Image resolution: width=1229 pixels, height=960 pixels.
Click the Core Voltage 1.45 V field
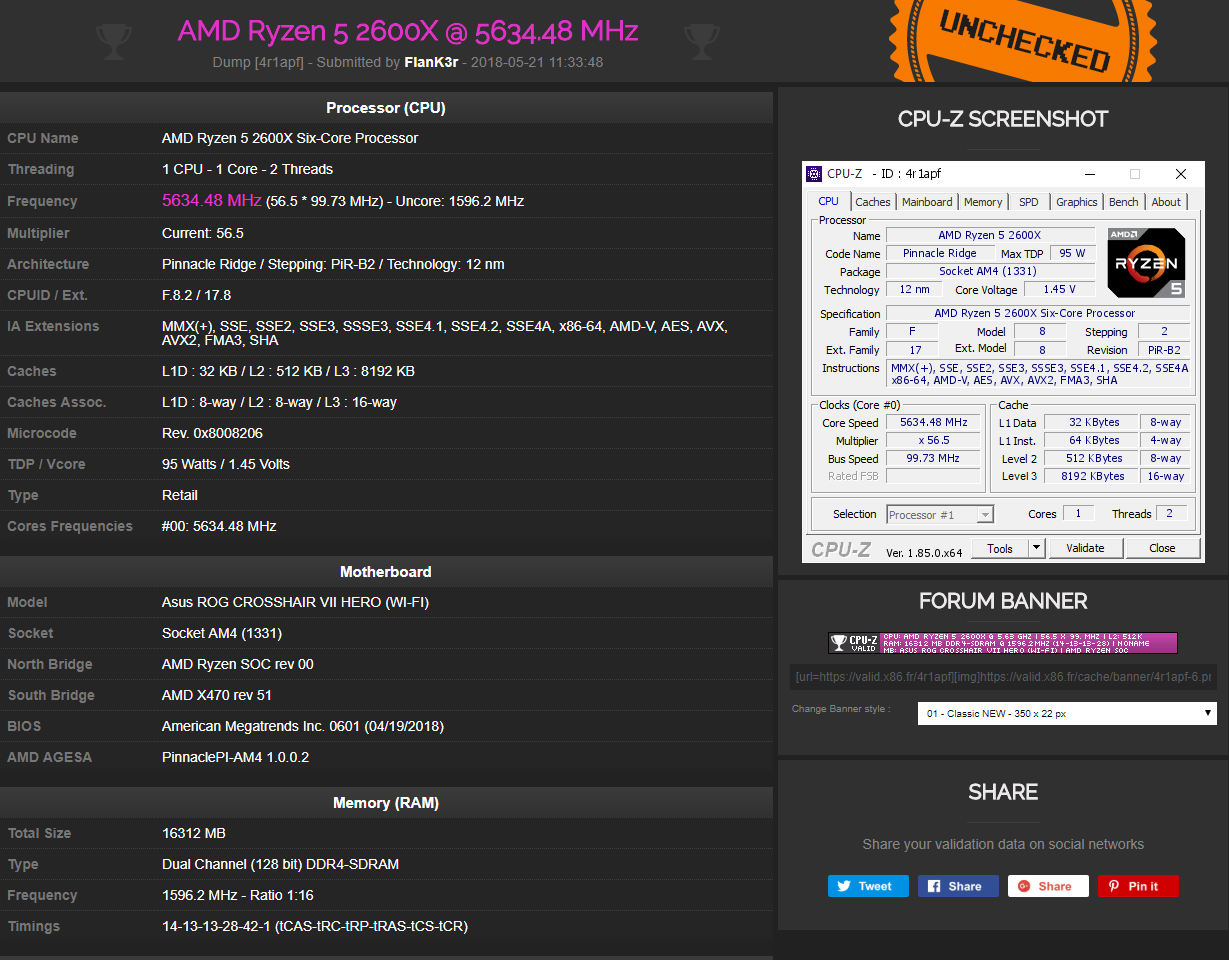(1060, 290)
